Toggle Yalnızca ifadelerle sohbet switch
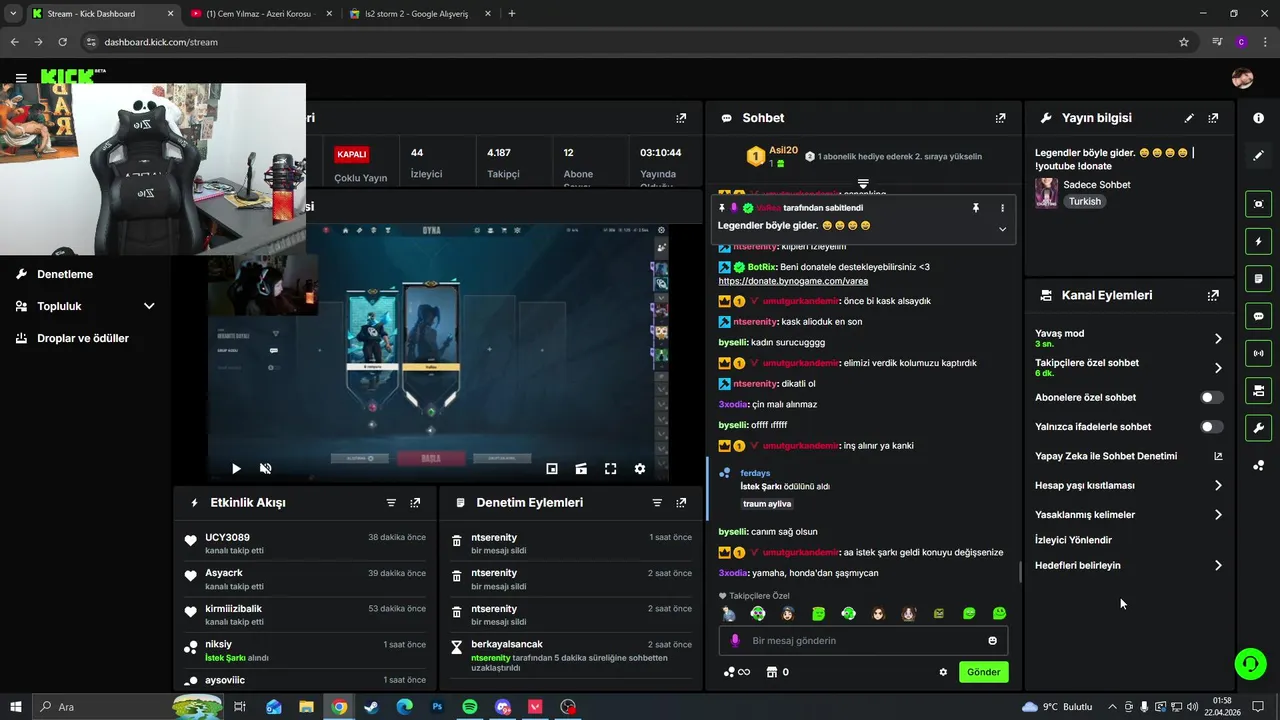The image size is (1280, 720). (x=1211, y=427)
